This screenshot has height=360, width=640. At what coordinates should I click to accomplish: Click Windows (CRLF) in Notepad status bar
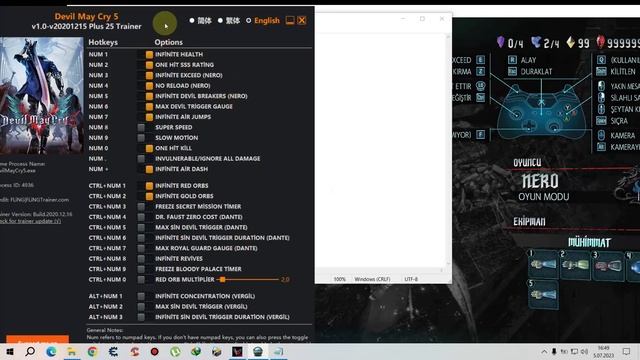372,279
